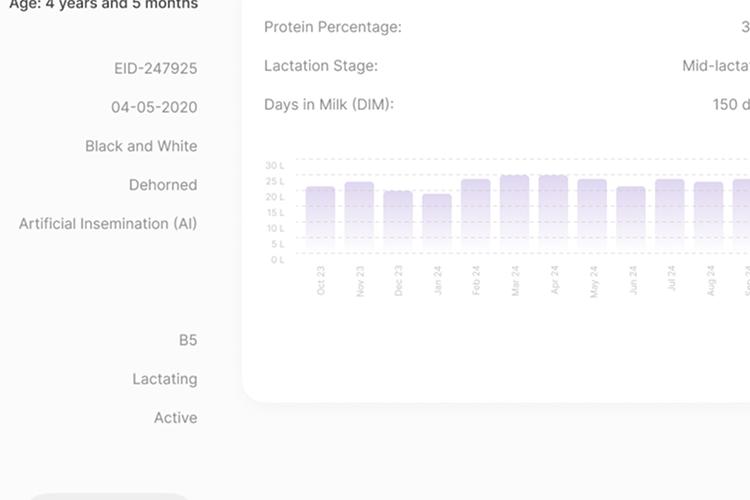Click the B5 location value
The width and height of the screenshot is (750, 500).
188,340
